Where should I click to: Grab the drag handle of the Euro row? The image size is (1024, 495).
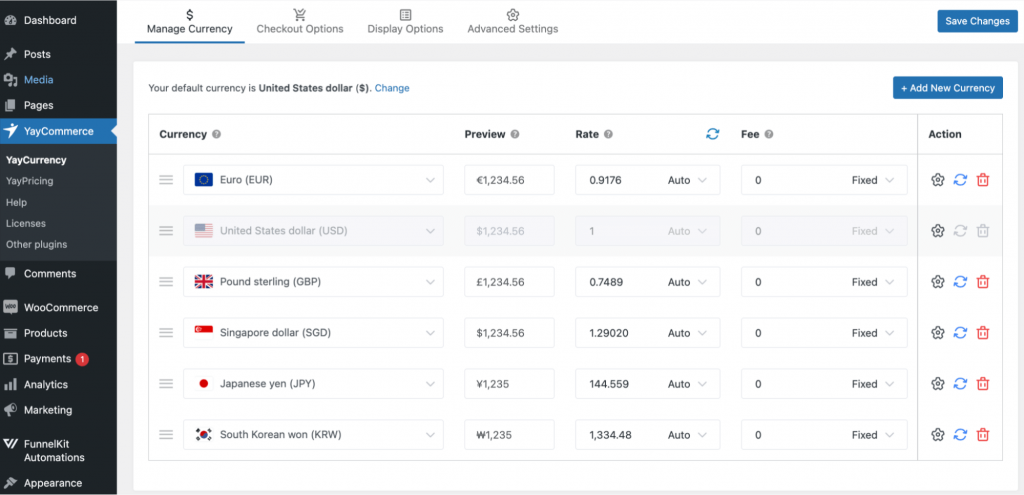click(167, 180)
